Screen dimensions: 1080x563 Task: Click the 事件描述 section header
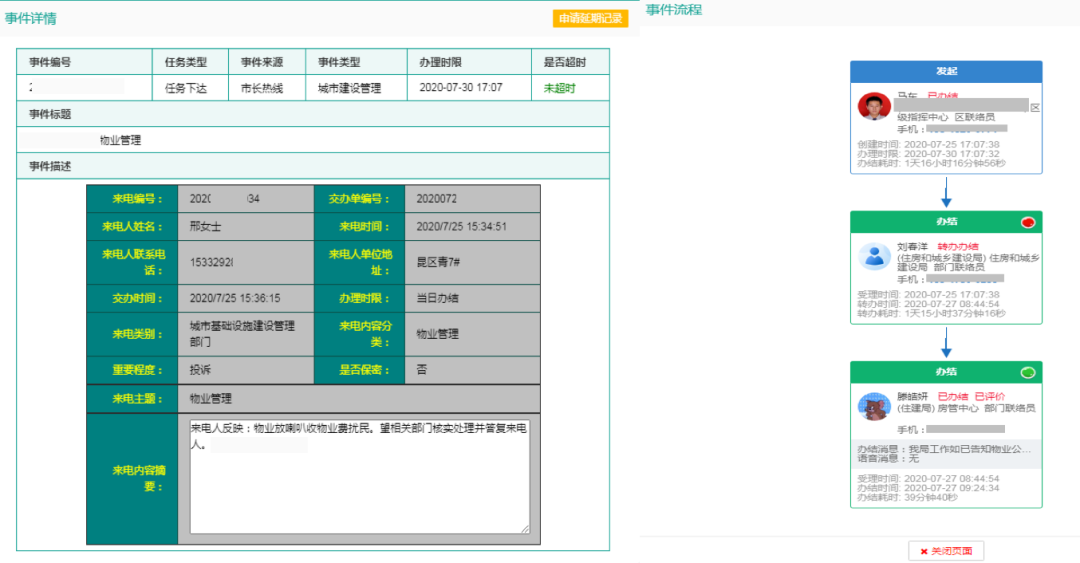pyautogui.click(x=313, y=166)
